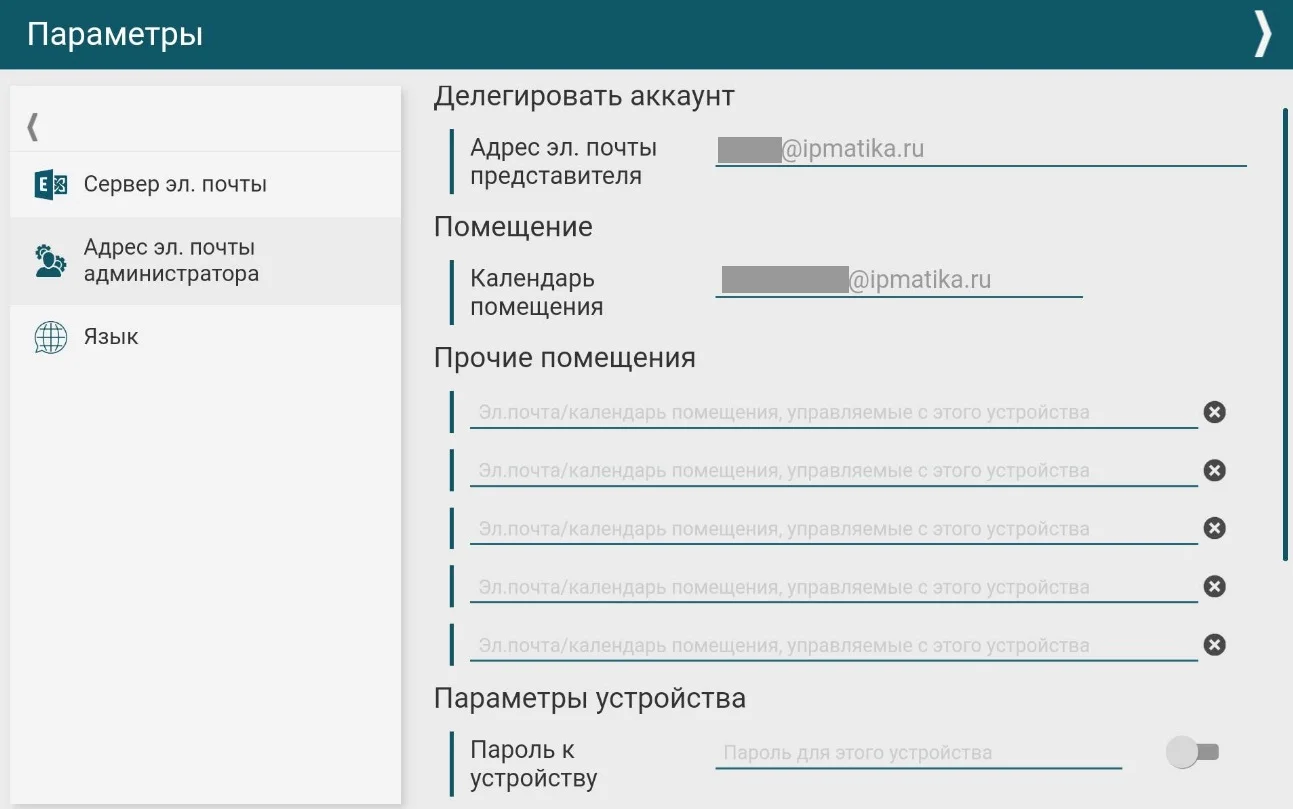Edit the delegate email address field
Viewport: 1293px width, 809px height.
pyautogui.click(x=980, y=150)
